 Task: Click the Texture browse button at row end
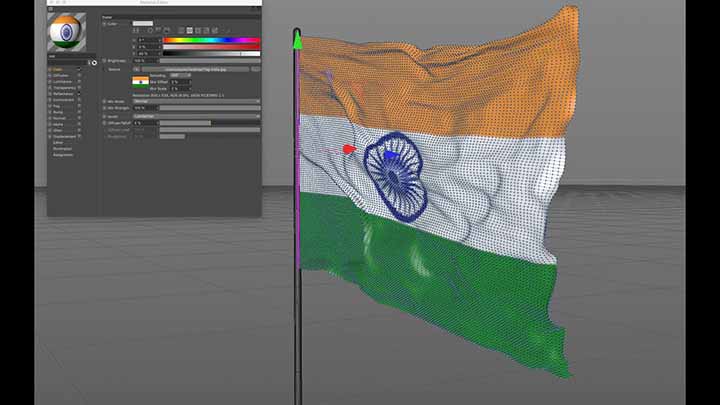pos(255,69)
